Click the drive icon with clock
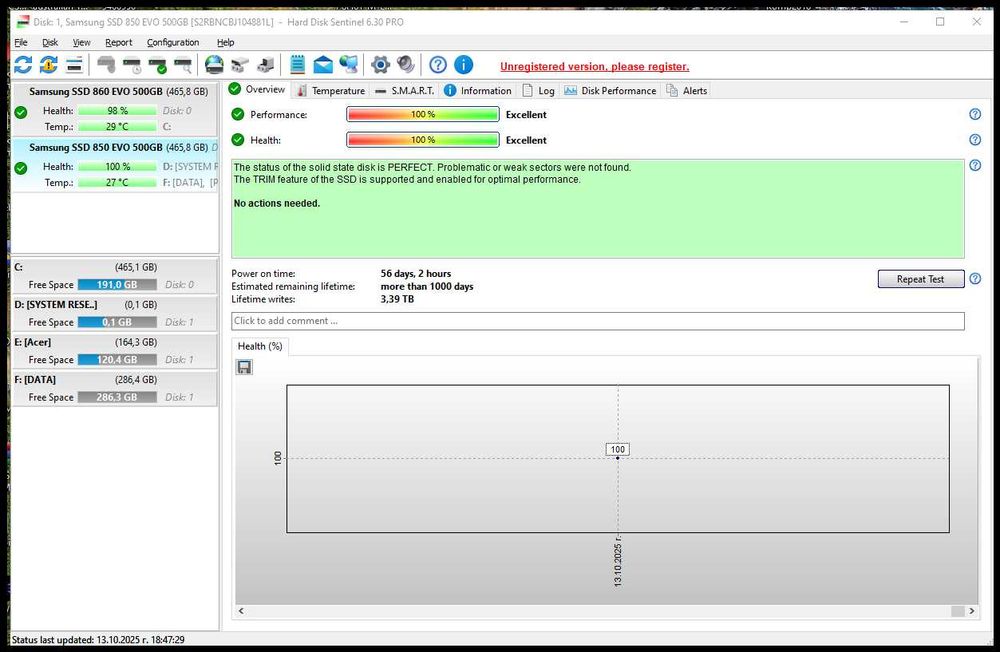This screenshot has width=1000, height=652. [132, 64]
